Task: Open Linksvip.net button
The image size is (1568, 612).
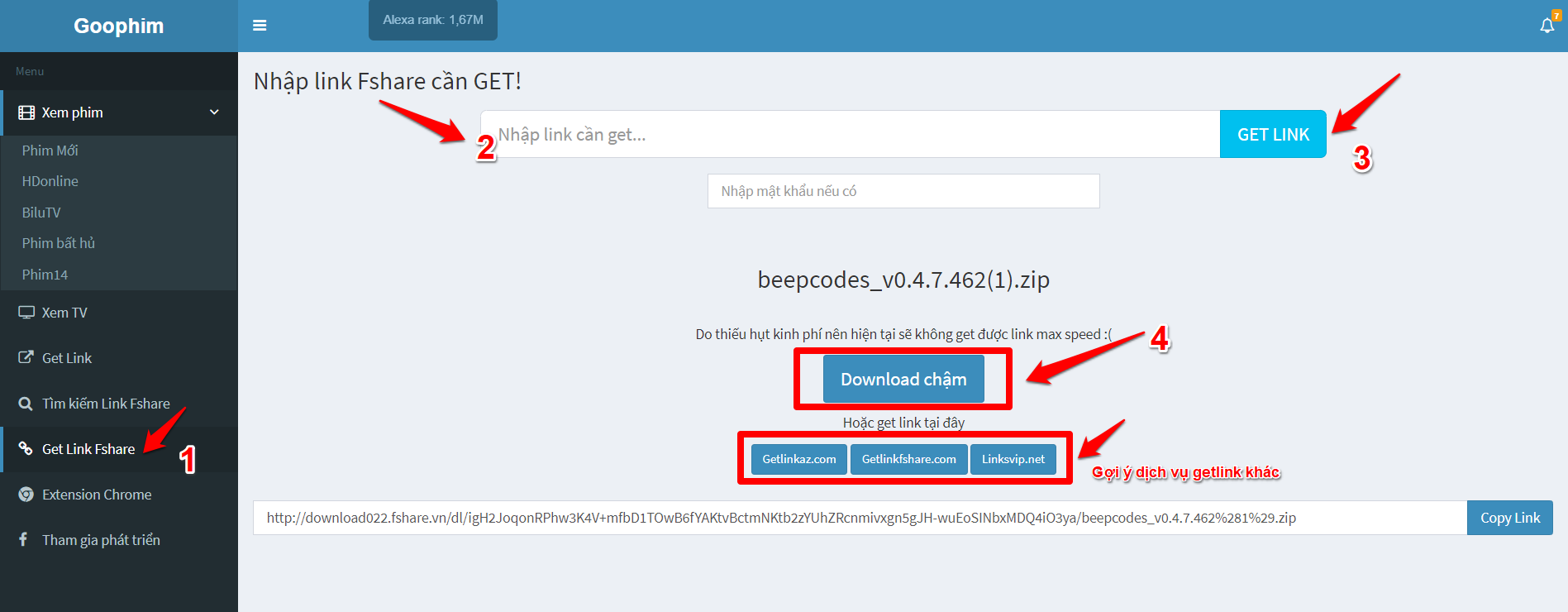Action: [x=1013, y=459]
